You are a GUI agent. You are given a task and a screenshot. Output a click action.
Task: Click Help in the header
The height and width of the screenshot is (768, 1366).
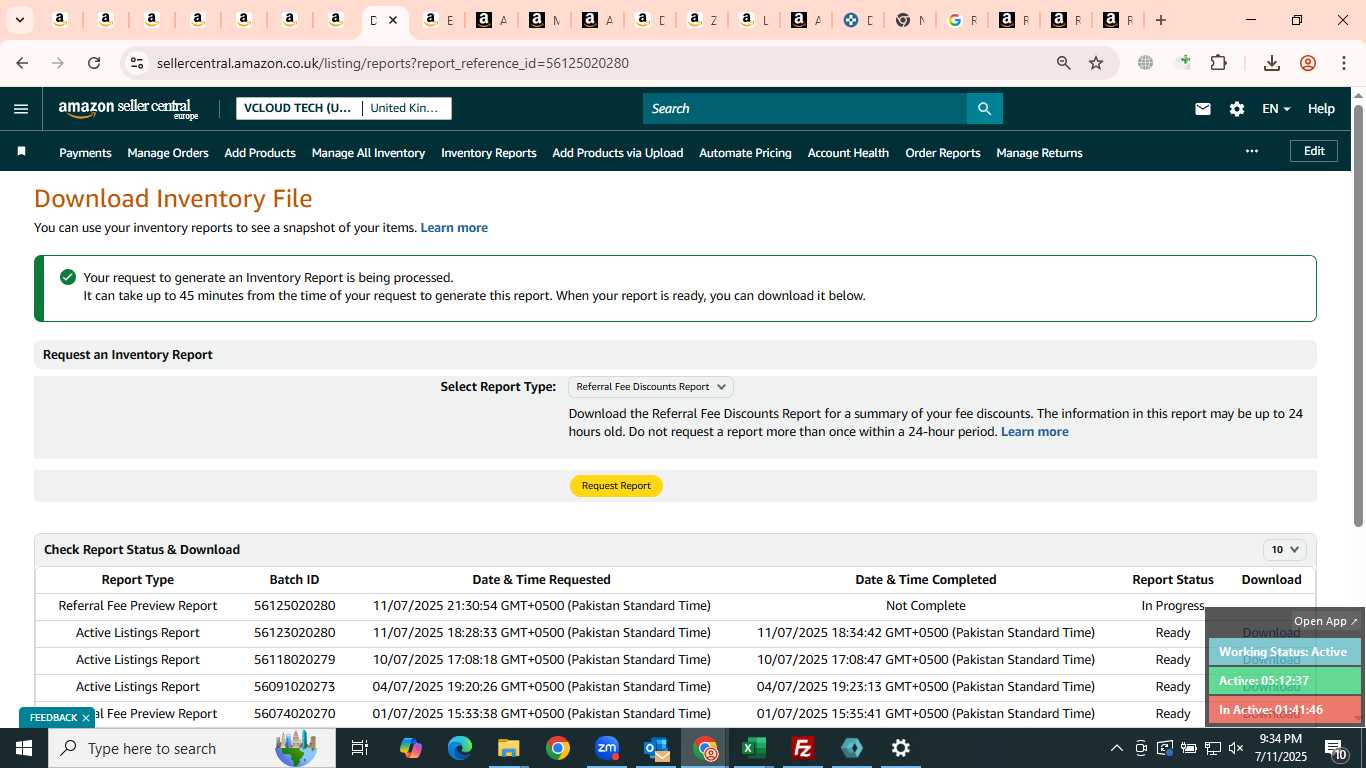(x=1321, y=109)
